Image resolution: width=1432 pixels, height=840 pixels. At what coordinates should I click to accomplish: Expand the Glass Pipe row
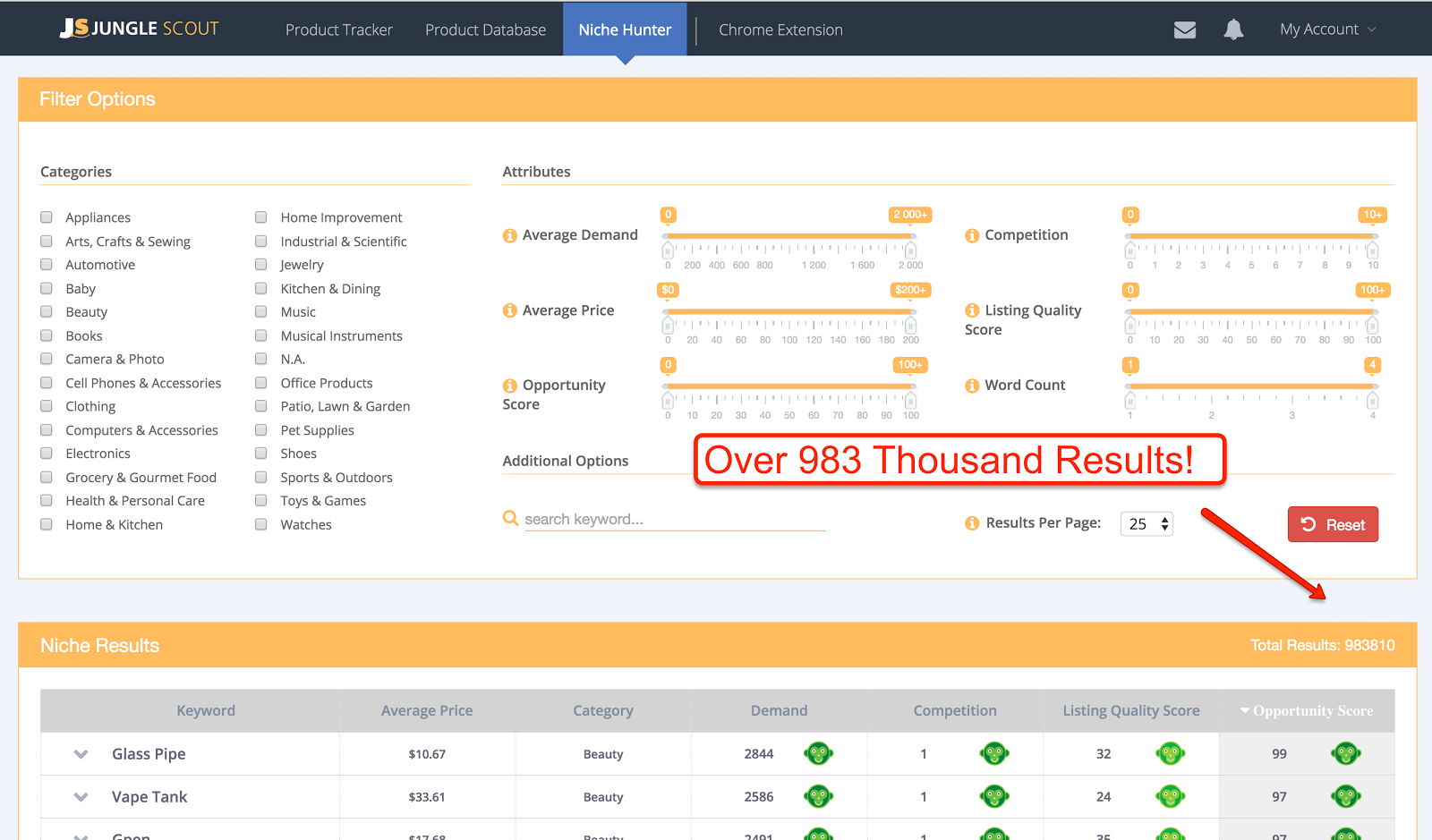(81, 754)
